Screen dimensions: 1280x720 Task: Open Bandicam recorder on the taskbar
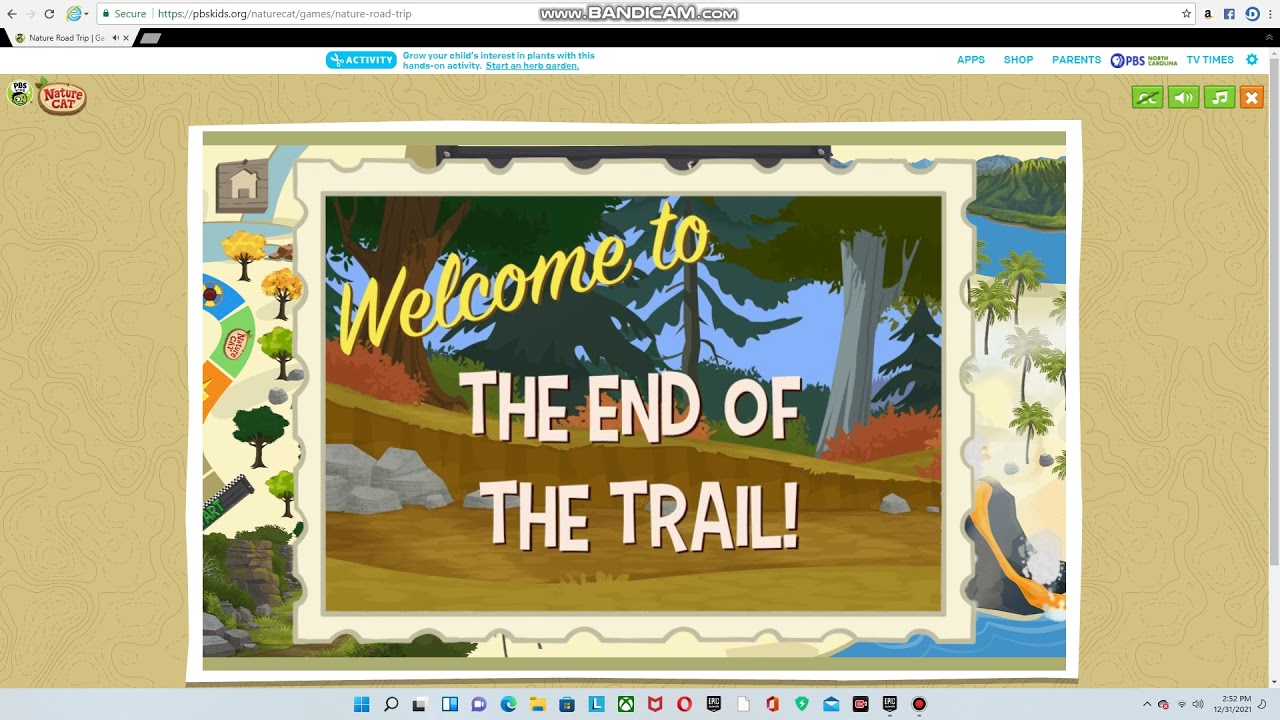(x=919, y=704)
